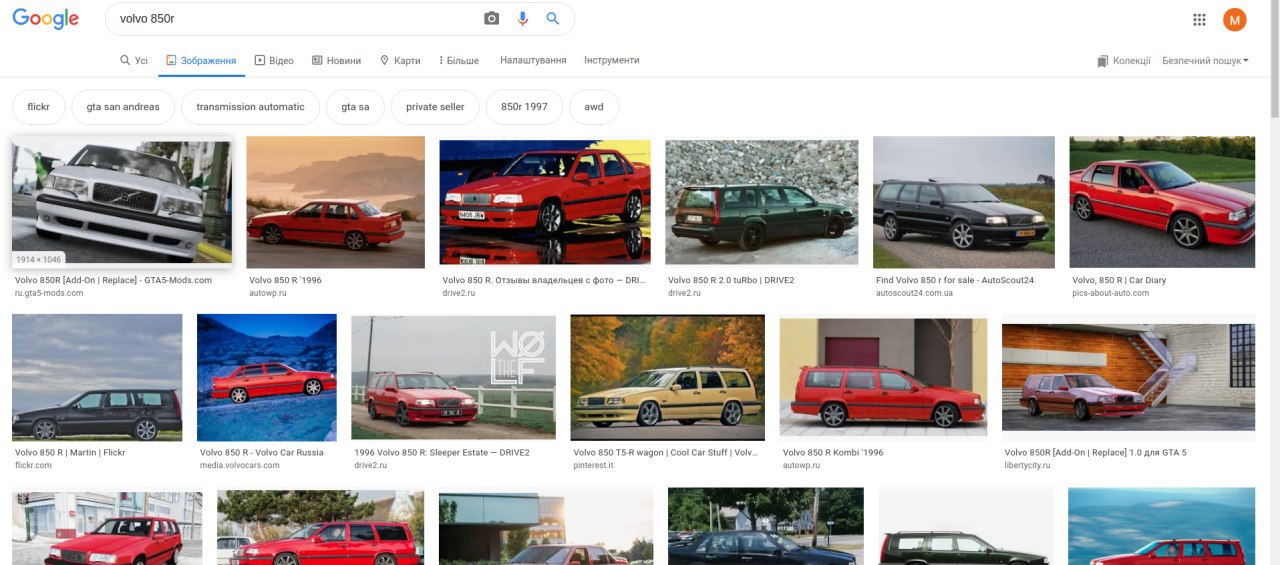
Task: Click the flickr.com source link
Action: pyautogui.click(x=34, y=465)
